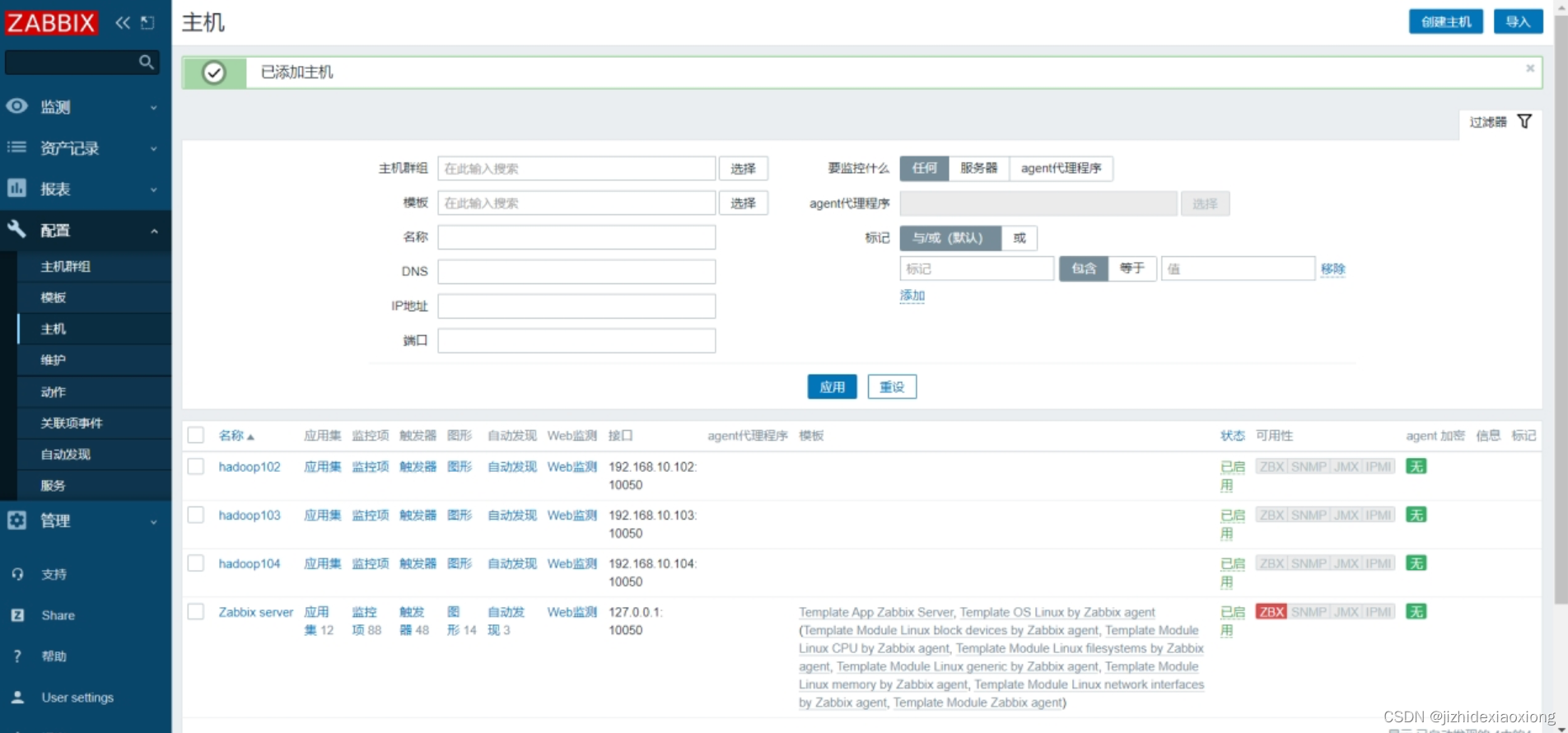Click the green checkmark icon in success banner

click(x=214, y=72)
